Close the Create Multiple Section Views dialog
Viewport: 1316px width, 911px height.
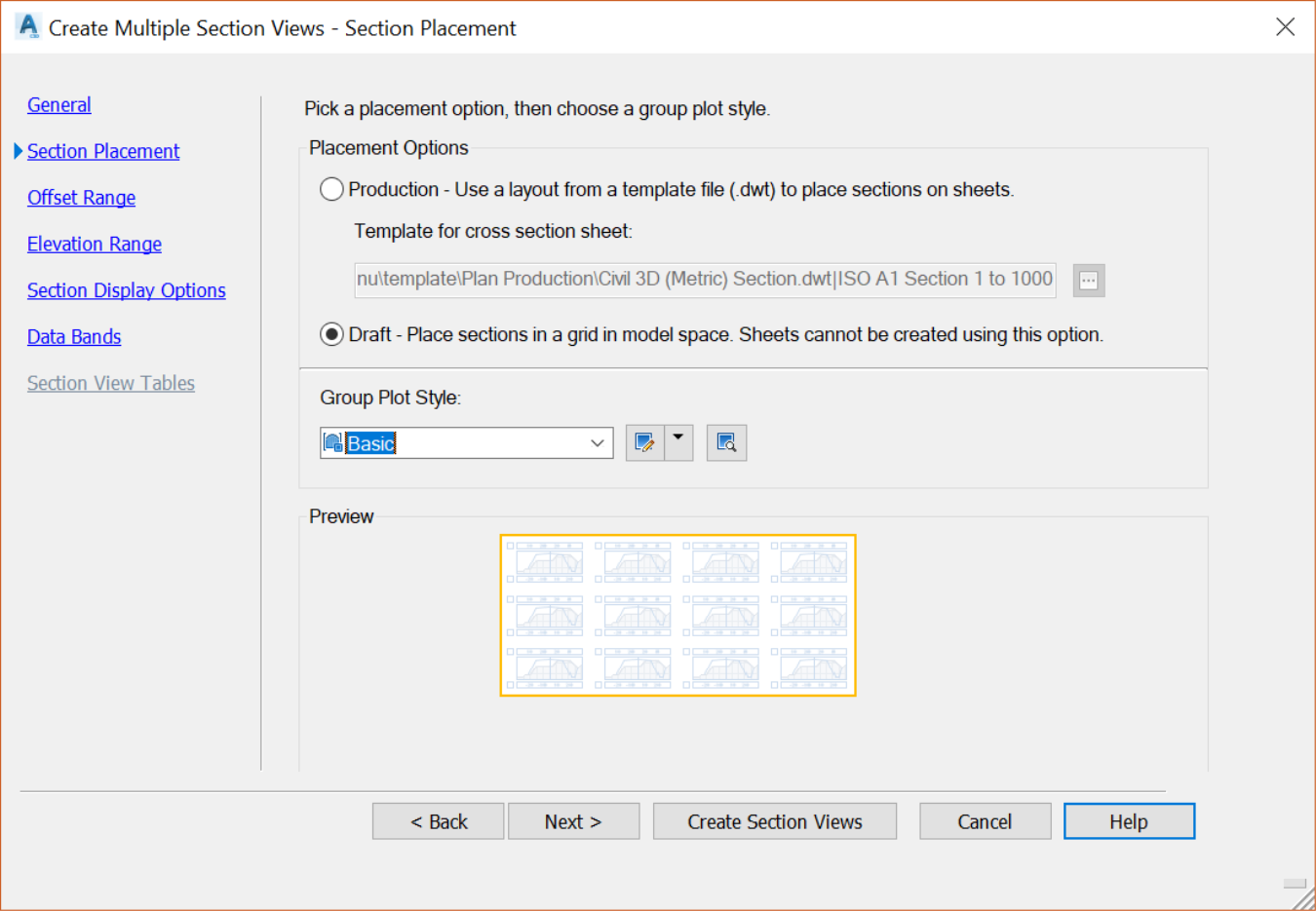1285,27
